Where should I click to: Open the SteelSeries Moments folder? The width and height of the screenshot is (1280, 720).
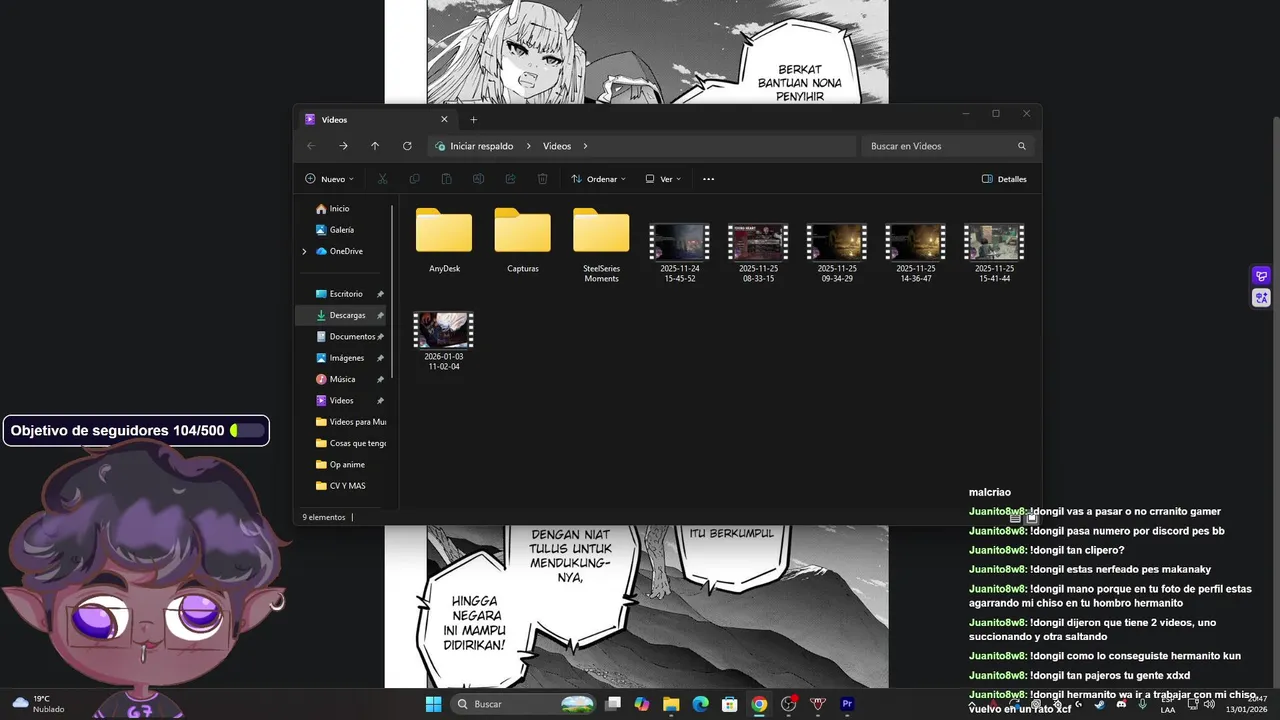(601, 245)
